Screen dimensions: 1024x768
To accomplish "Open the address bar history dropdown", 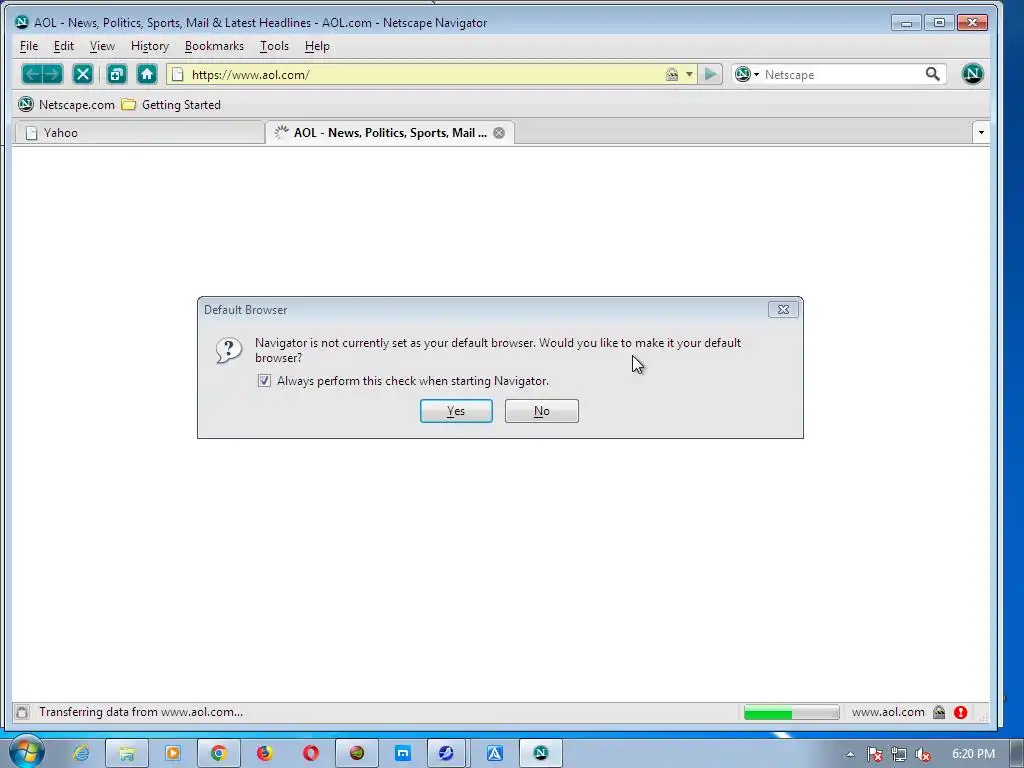I will tap(689, 74).
